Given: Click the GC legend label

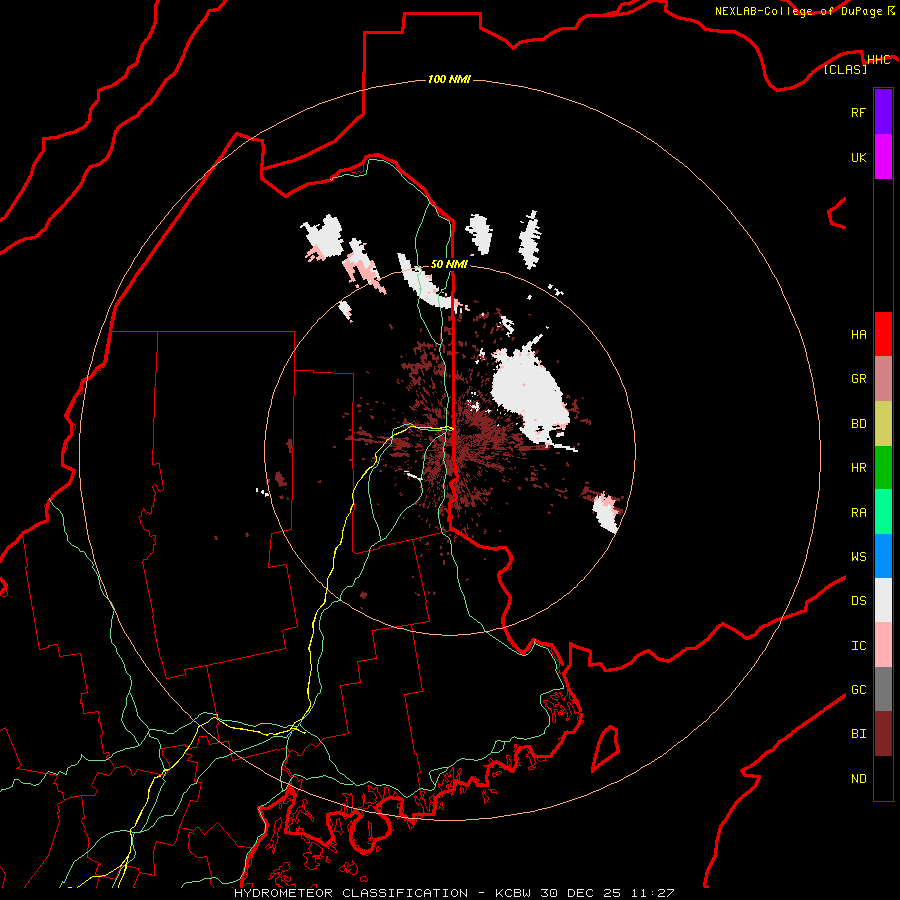Looking at the screenshot, I should click(858, 690).
